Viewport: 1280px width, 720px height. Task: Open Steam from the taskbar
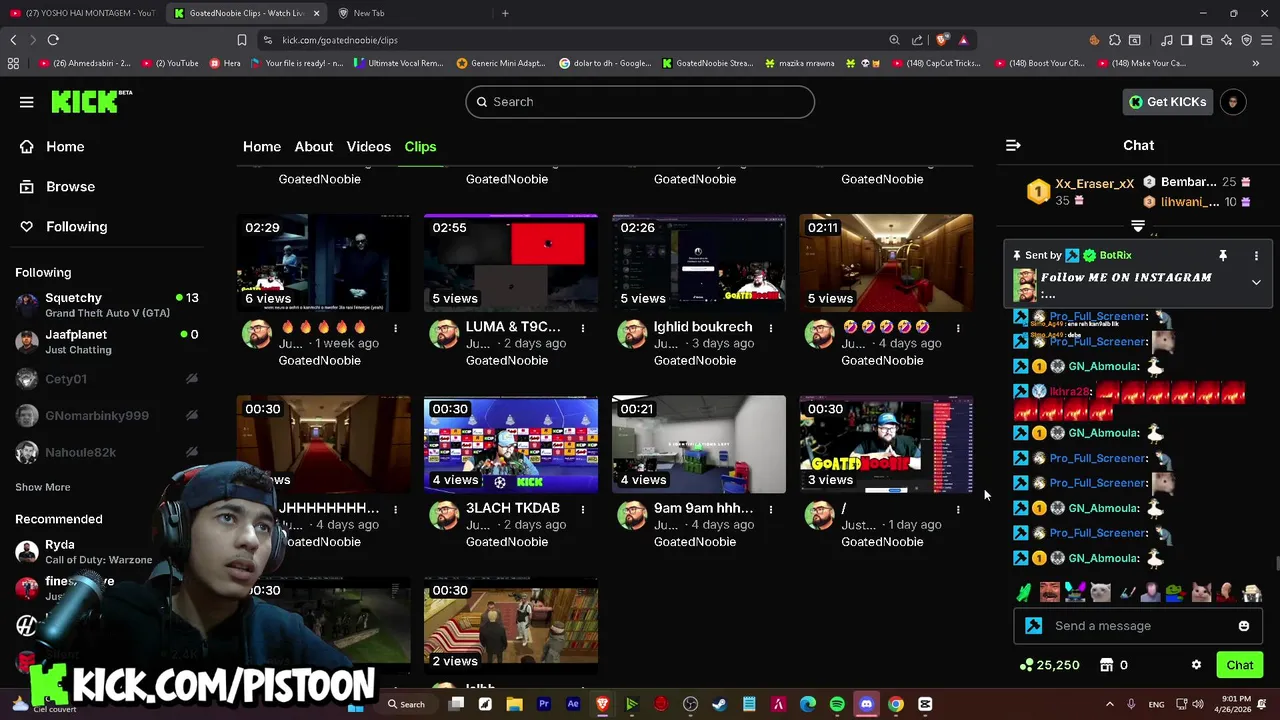point(719,704)
